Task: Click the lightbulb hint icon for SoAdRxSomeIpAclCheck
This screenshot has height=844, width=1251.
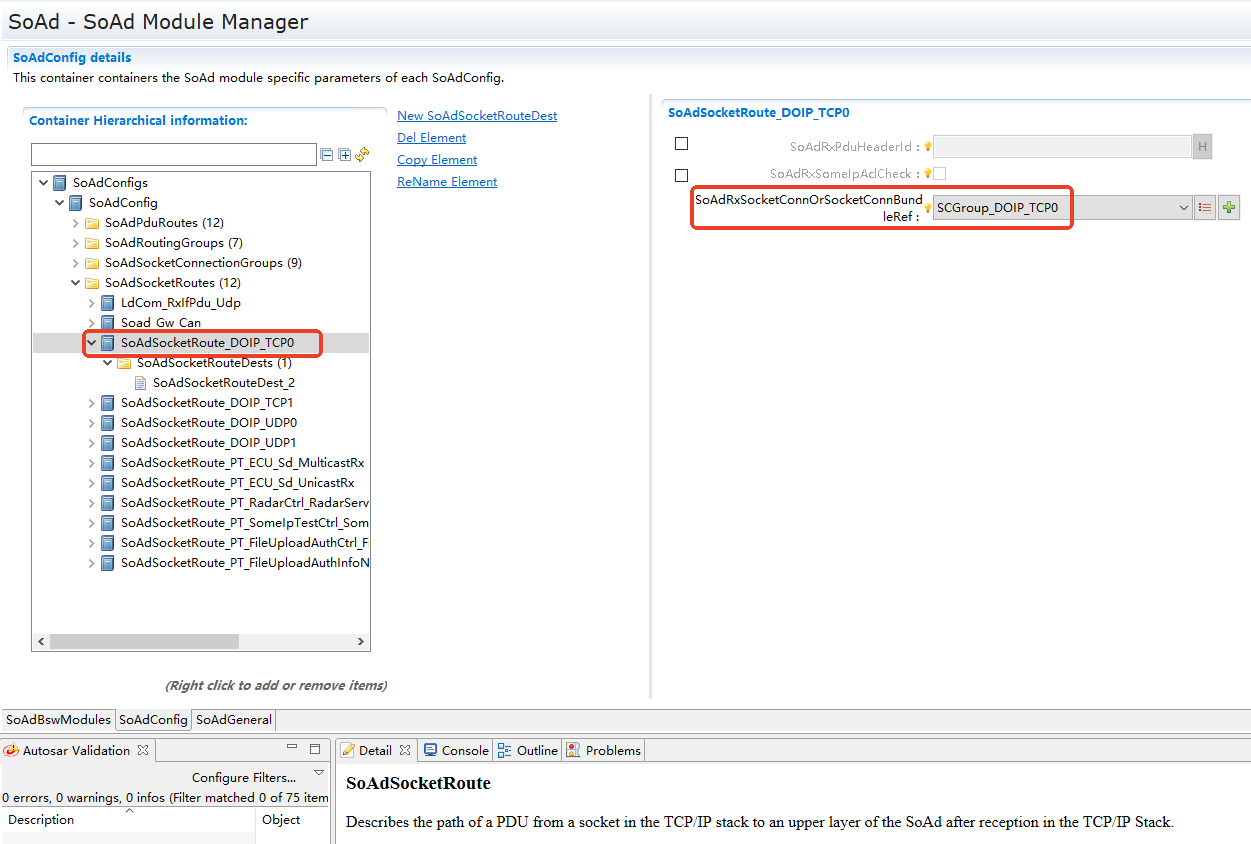Action: point(927,174)
